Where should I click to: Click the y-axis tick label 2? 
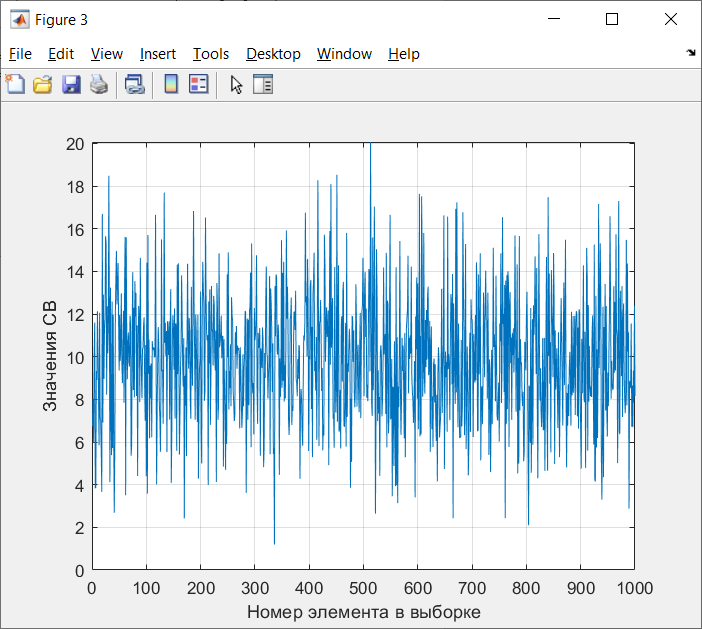pos(80,529)
